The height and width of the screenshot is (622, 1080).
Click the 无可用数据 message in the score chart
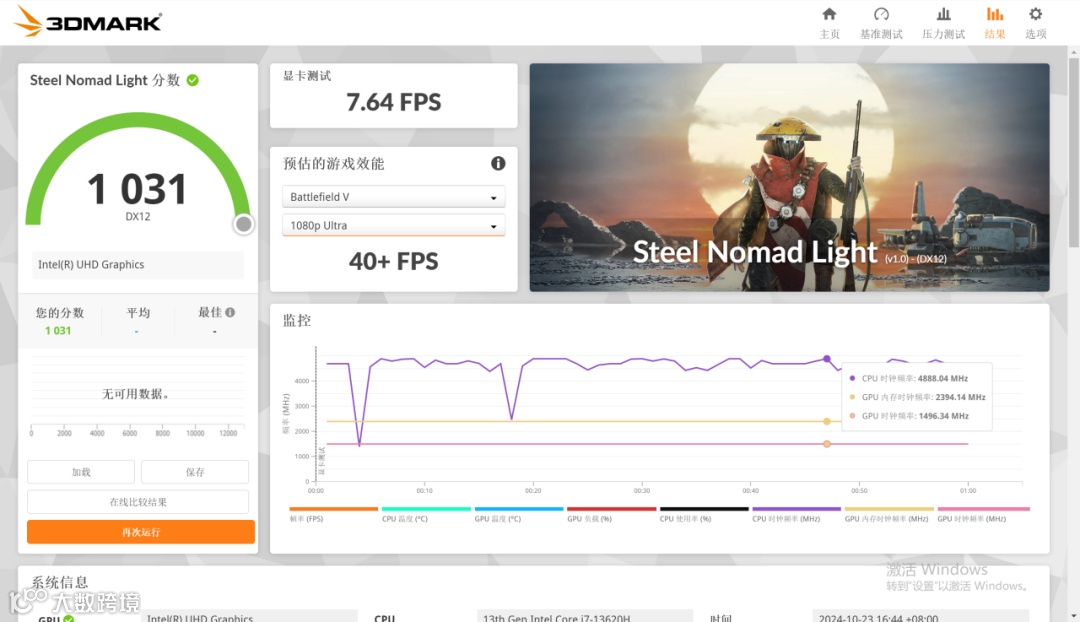pyautogui.click(x=136, y=394)
